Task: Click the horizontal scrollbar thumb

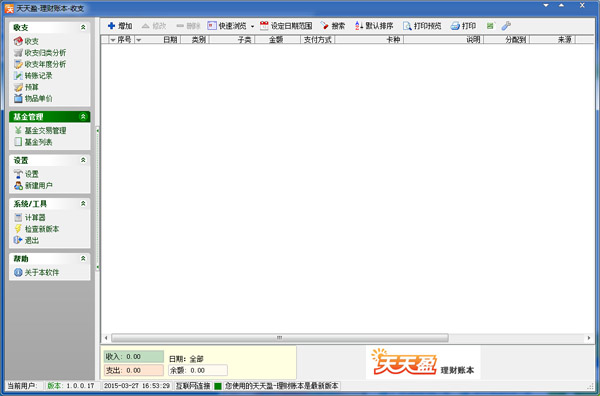Action: 280,338
